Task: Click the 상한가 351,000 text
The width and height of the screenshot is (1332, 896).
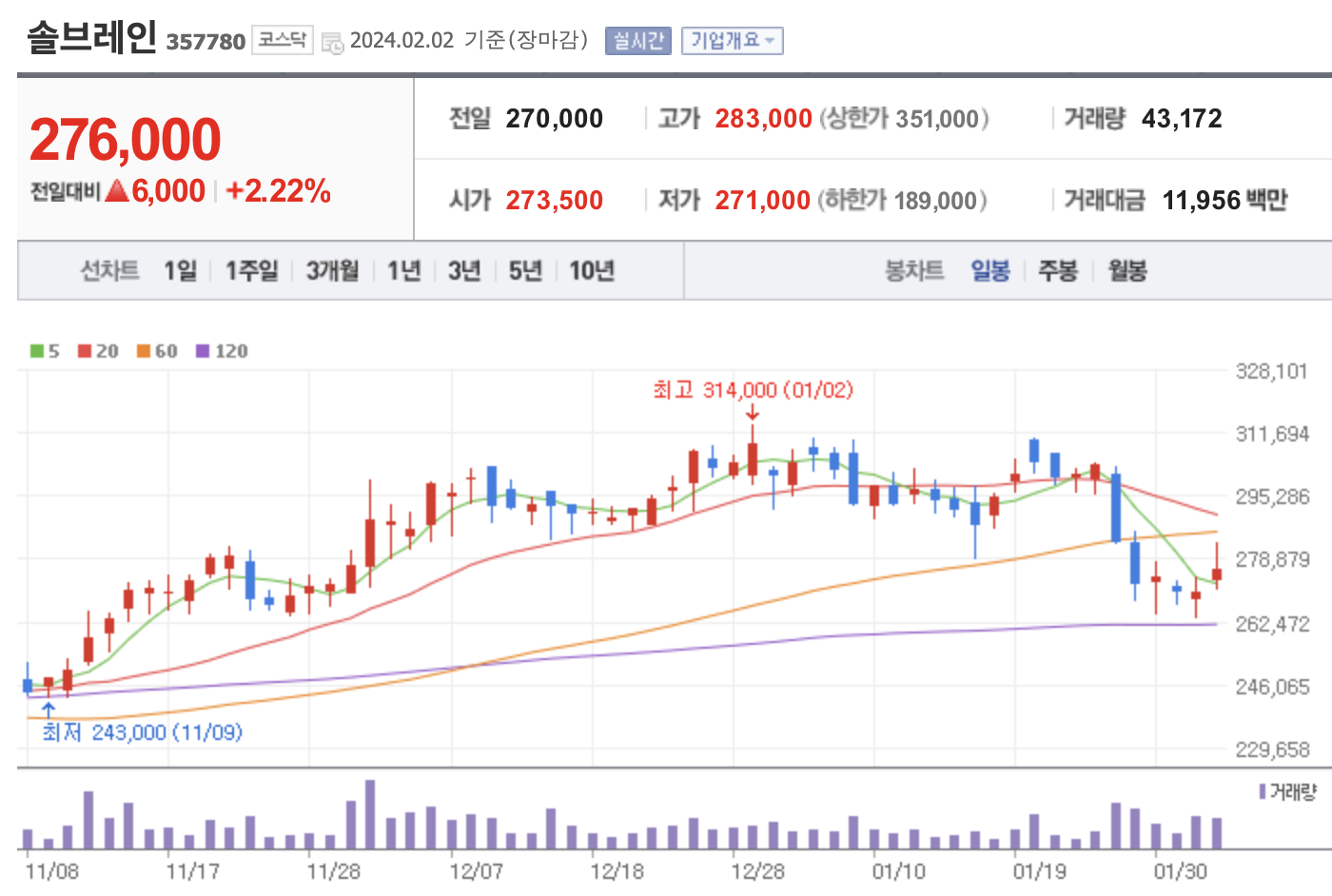Action: (905, 119)
